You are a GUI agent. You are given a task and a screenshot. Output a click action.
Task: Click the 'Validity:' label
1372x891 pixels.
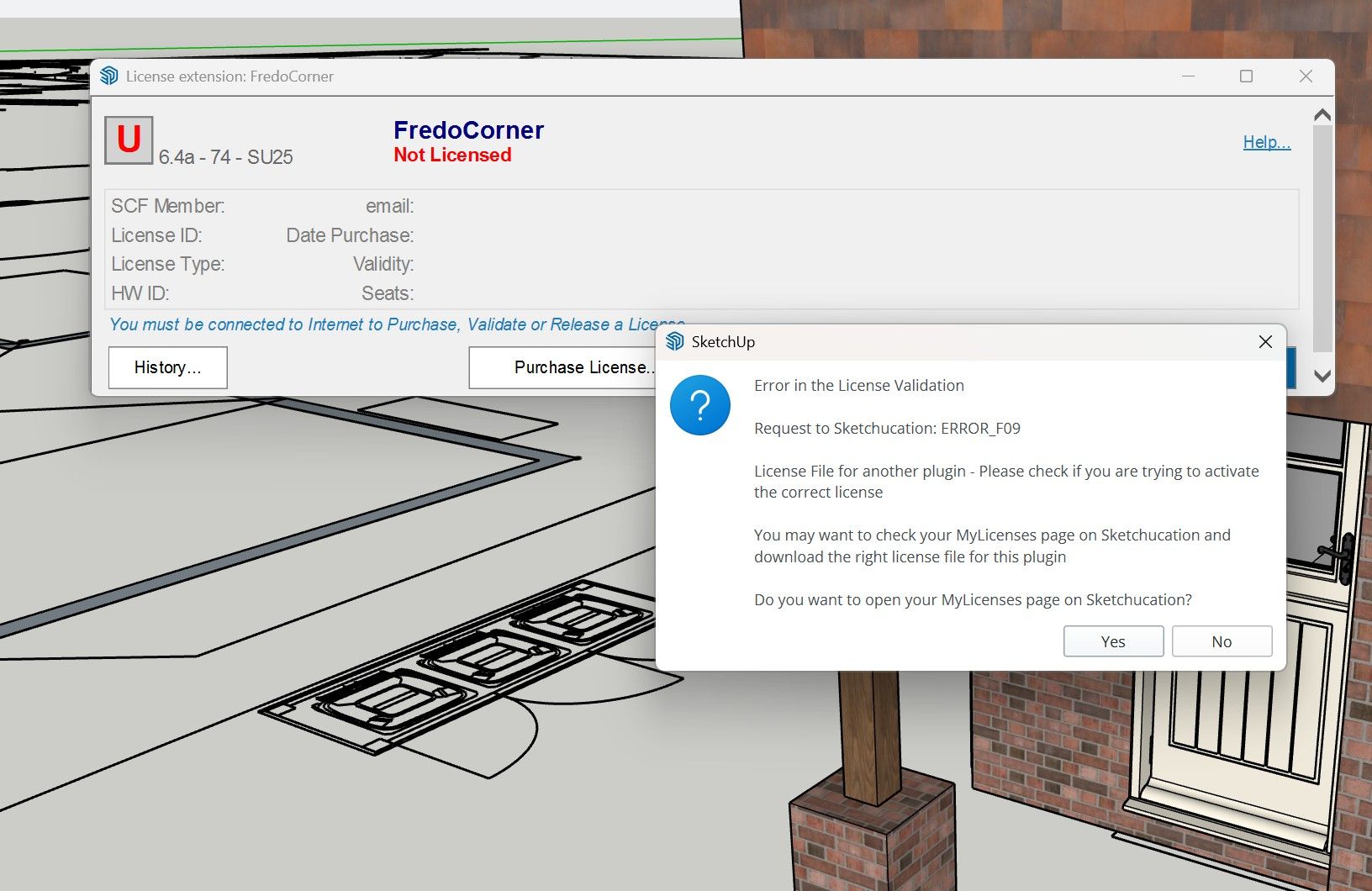coord(383,264)
